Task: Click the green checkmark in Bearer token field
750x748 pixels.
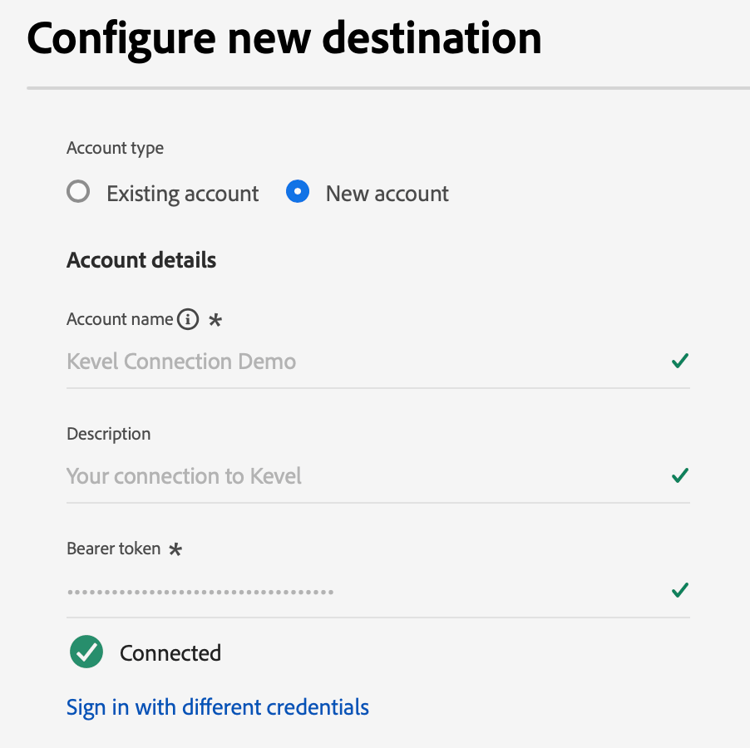Action: click(680, 591)
